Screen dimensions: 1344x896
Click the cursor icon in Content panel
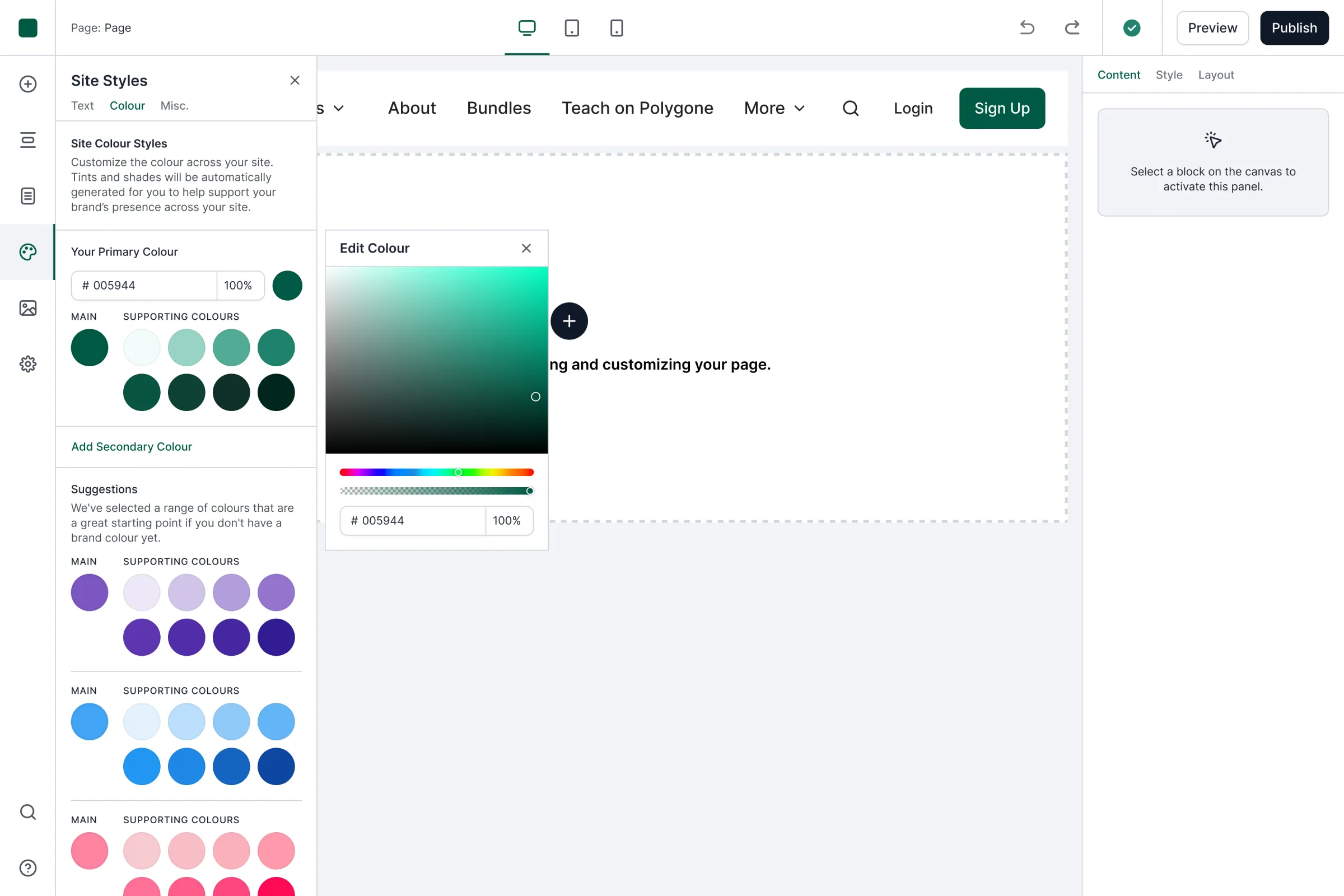(x=1212, y=140)
